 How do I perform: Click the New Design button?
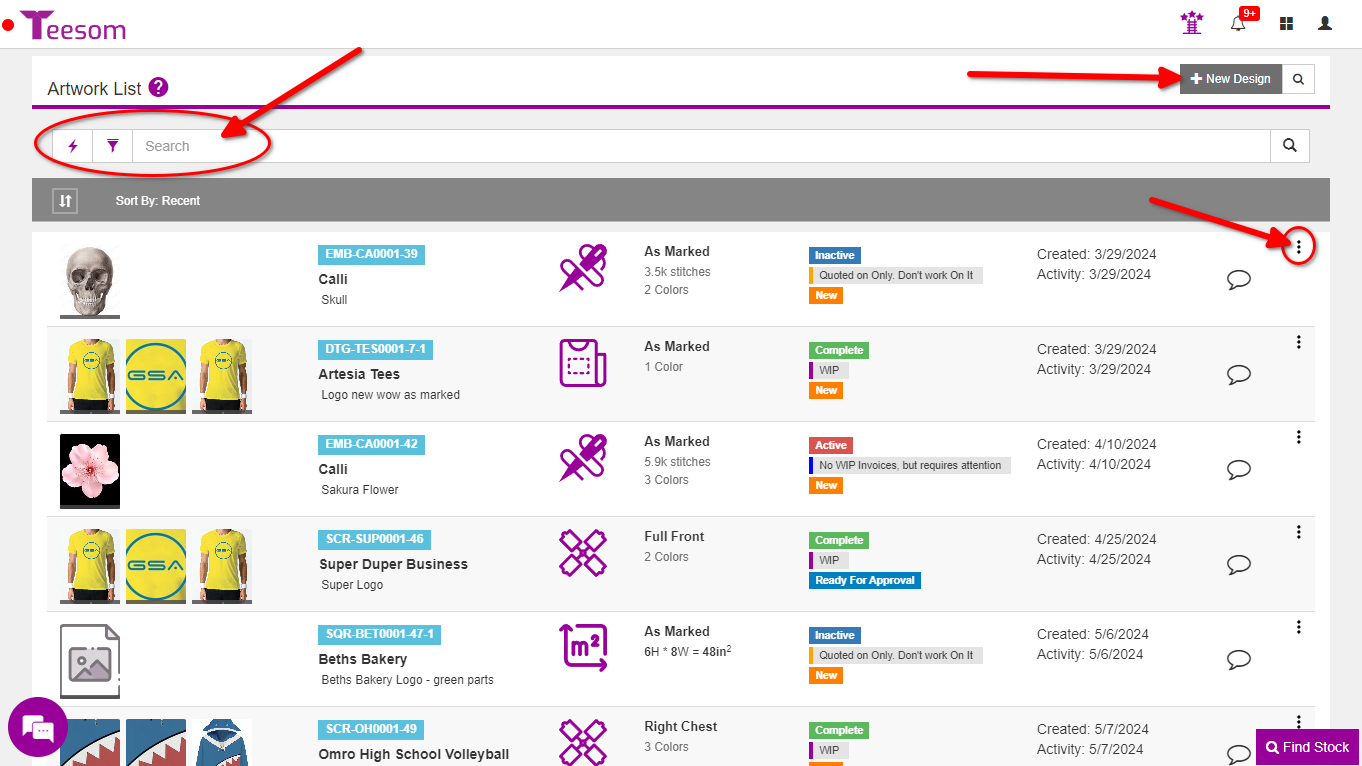tap(1230, 79)
